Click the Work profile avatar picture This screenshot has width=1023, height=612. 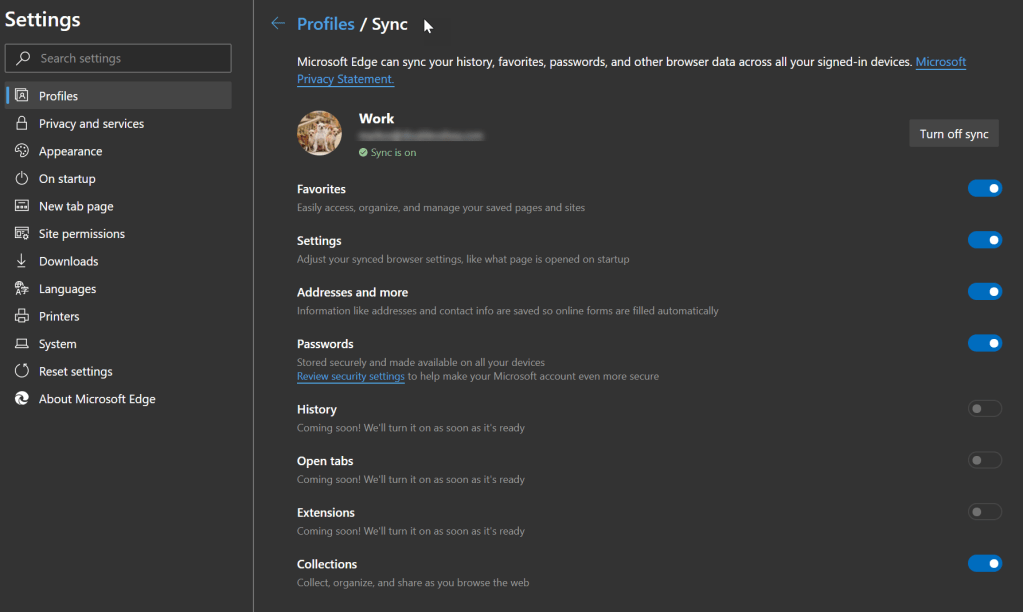(x=320, y=133)
